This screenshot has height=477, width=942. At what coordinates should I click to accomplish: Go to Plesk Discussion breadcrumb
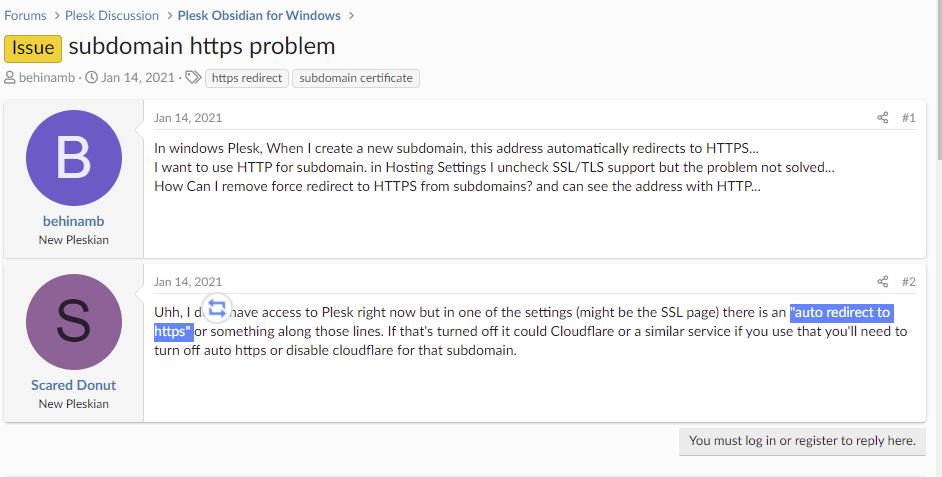pyautogui.click(x=112, y=16)
